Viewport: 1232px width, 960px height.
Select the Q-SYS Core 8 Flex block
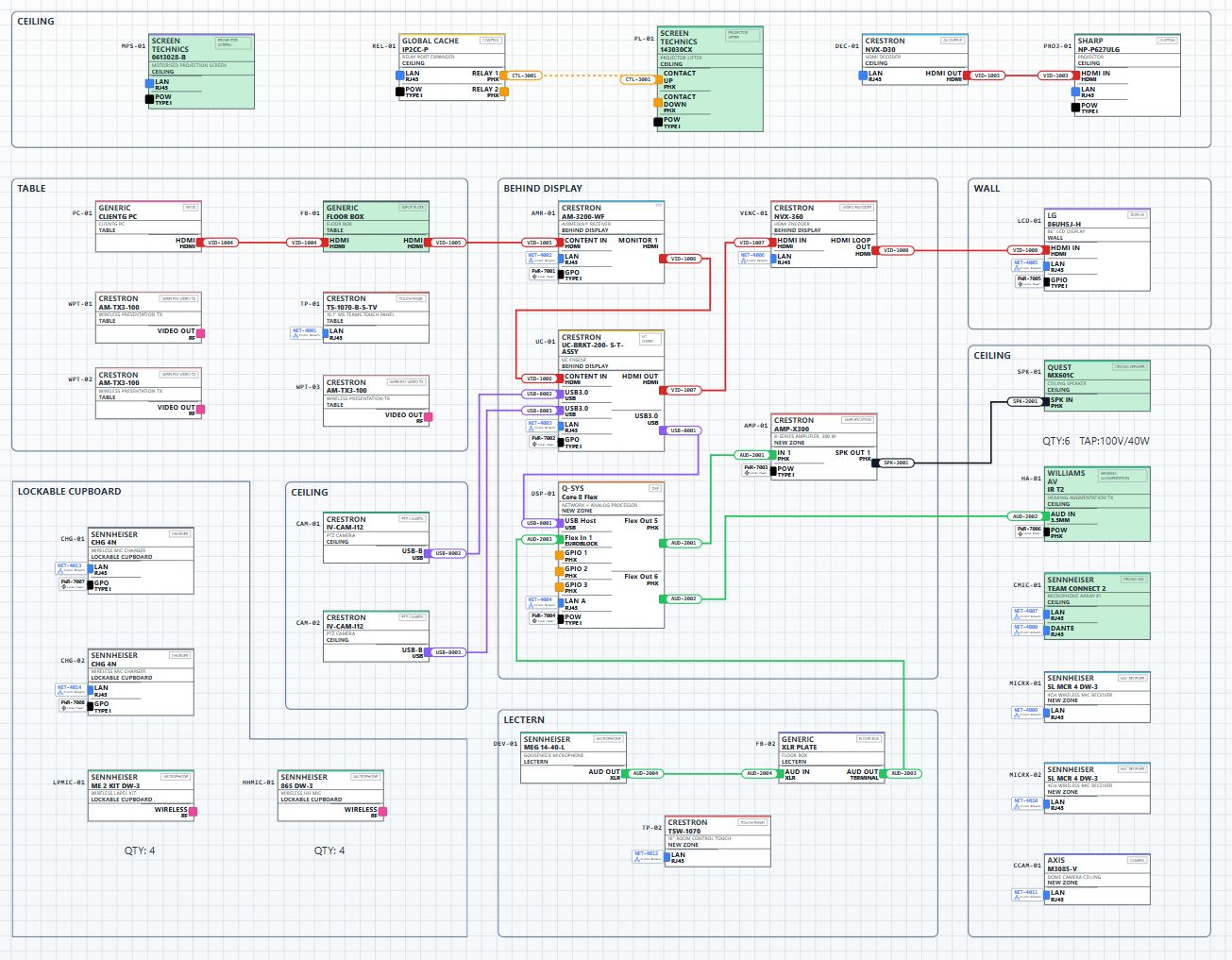(612, 556)
